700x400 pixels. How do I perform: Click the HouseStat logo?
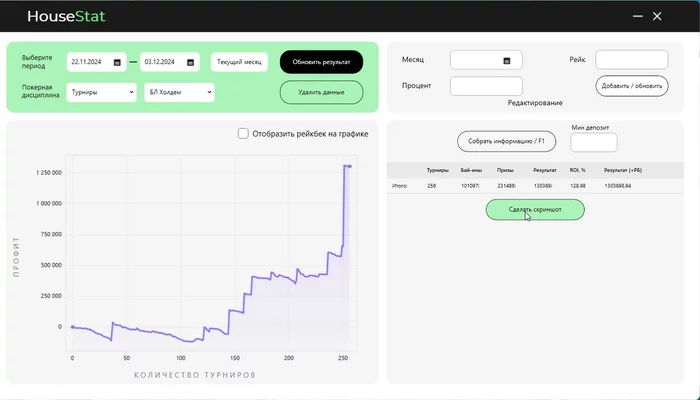coord(66,16)
